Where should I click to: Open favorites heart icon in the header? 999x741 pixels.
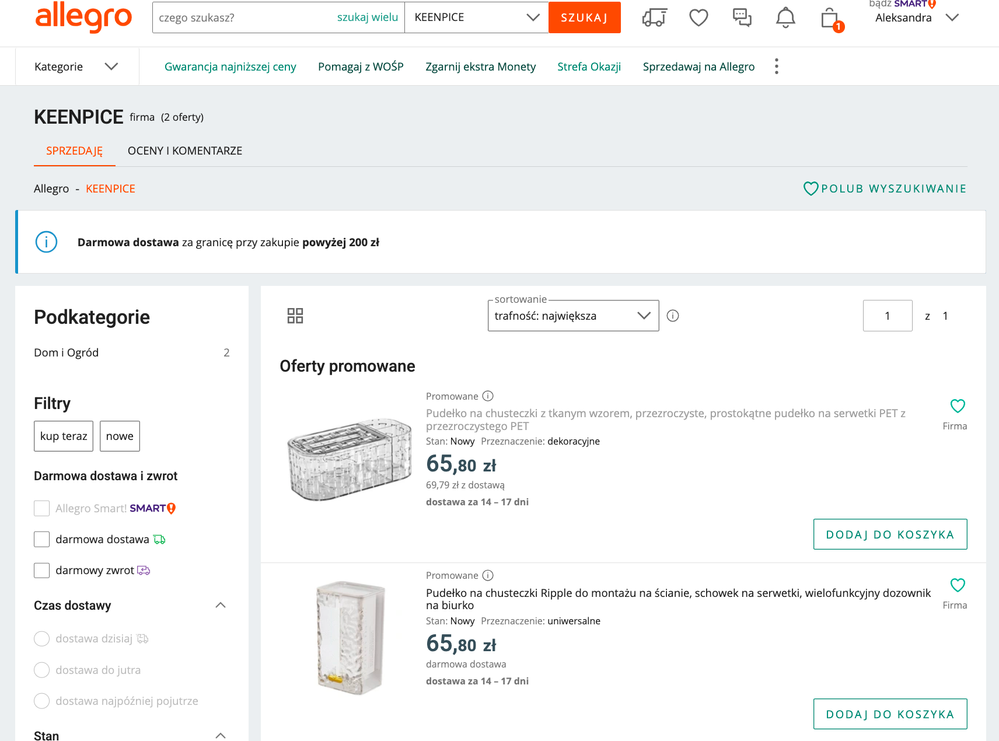(698, 18)
